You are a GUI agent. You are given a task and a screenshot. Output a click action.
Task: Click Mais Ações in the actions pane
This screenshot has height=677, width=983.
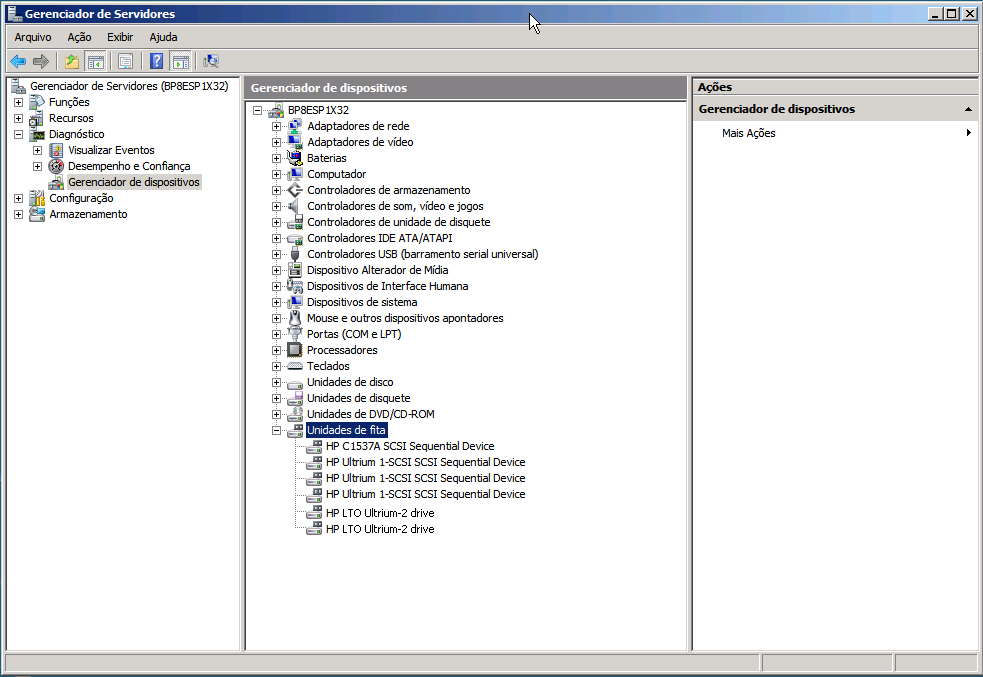click(x=748, y=133)
